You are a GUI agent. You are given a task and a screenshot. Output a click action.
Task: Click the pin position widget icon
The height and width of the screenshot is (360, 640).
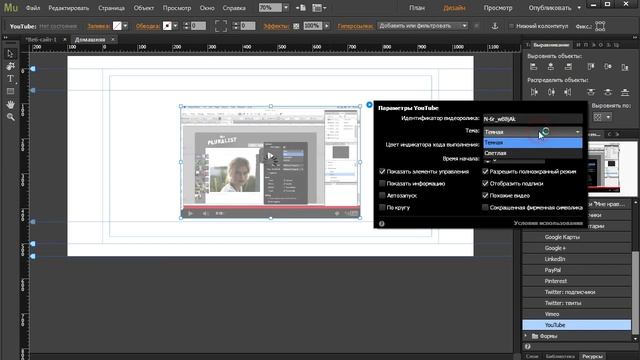point(600,26)
